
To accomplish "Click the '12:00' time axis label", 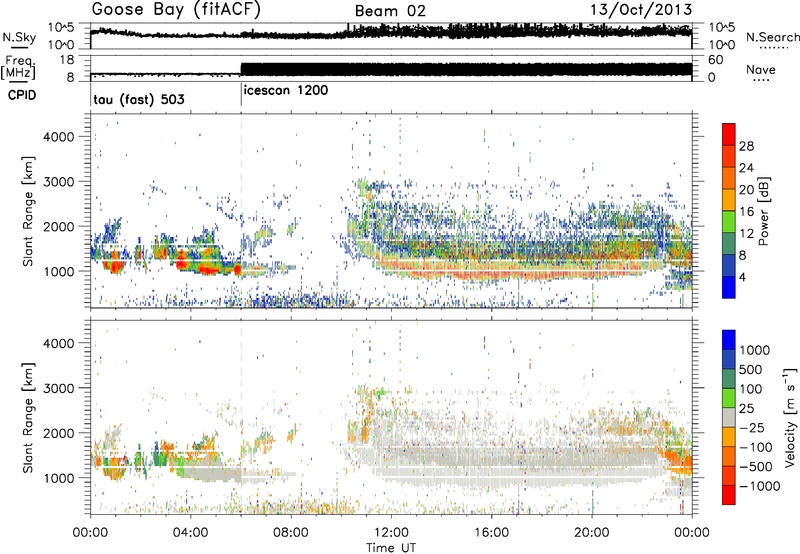I will pyautogui.click(x=391, y=533).
